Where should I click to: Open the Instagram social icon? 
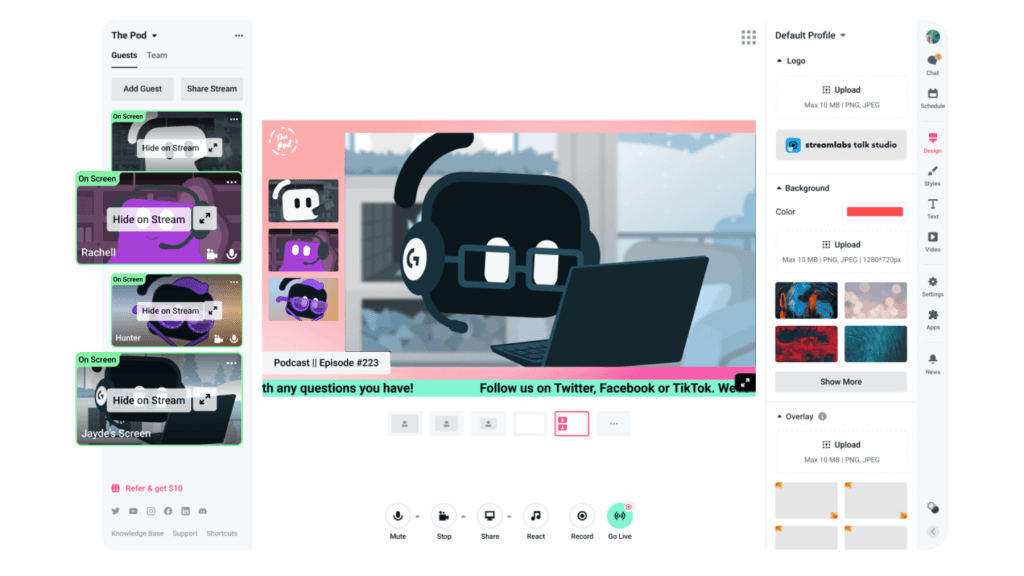[151, 511]
